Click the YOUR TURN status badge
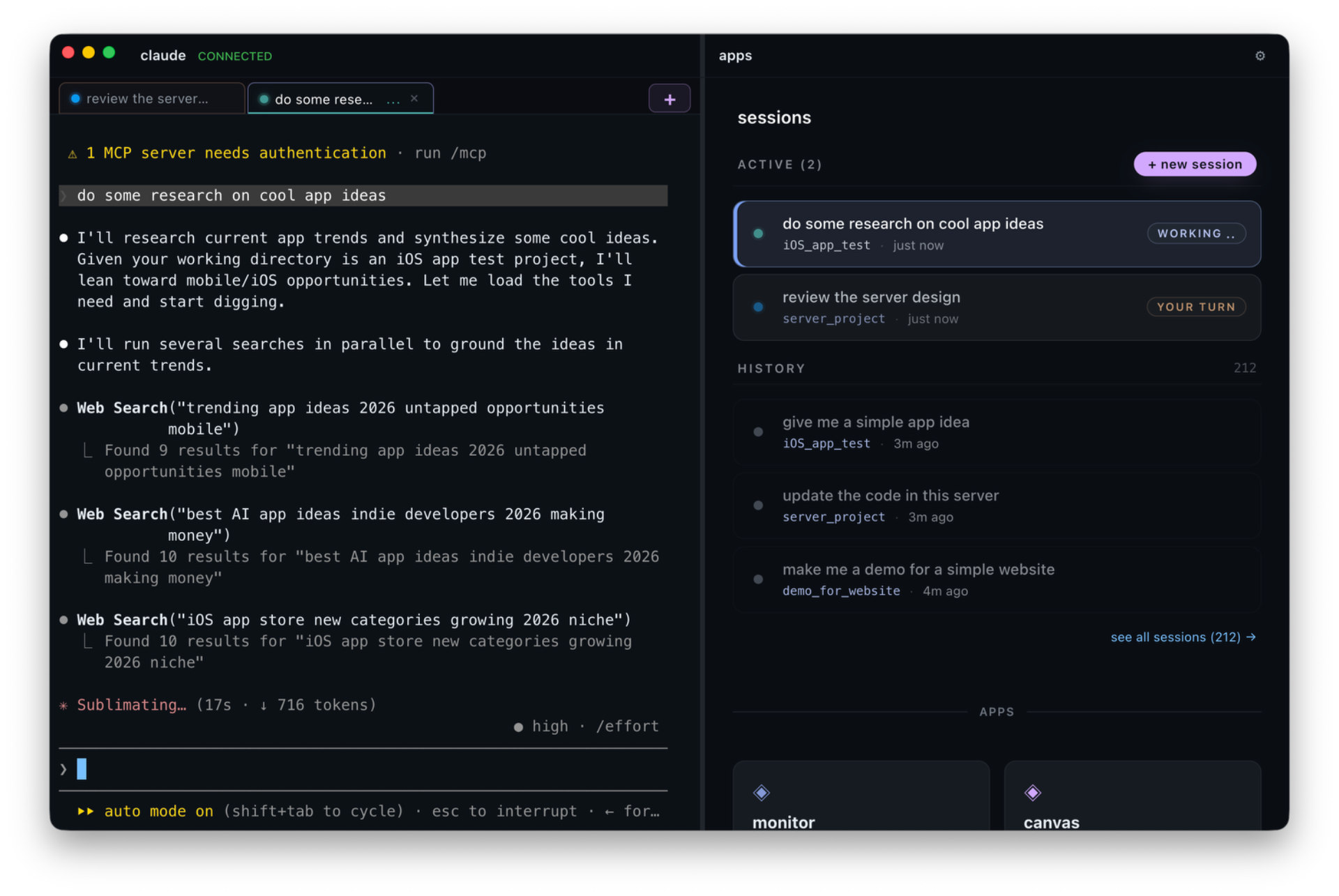This screenshot has height=896, width=1339. pyautogui.click(x=1195, y=307)
